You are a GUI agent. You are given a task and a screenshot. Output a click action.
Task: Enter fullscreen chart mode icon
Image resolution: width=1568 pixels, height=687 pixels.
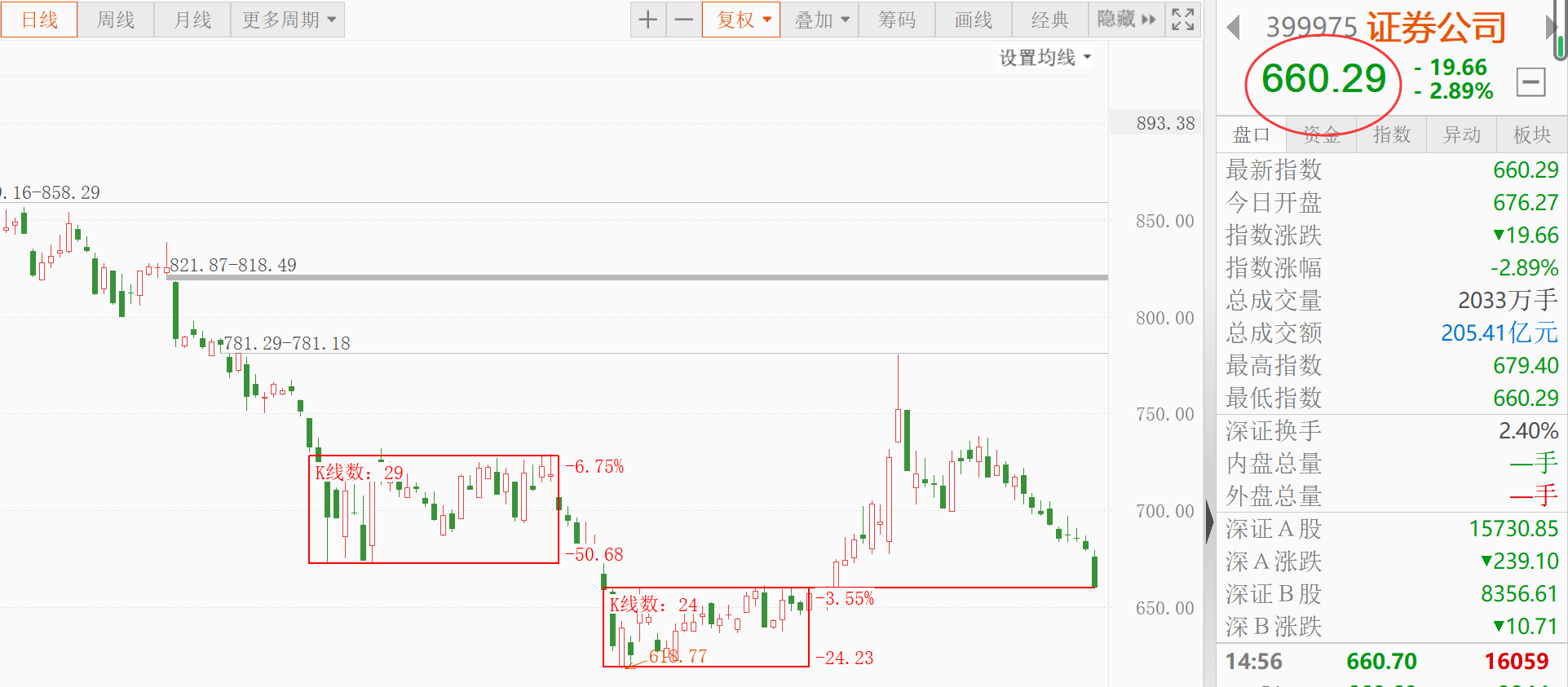(1183, 20)
